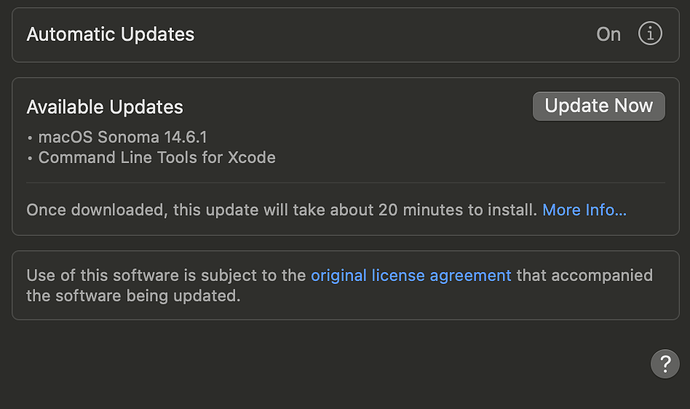Click the divider line under the update list
The image size is (690, 409).
pos(345,182)
